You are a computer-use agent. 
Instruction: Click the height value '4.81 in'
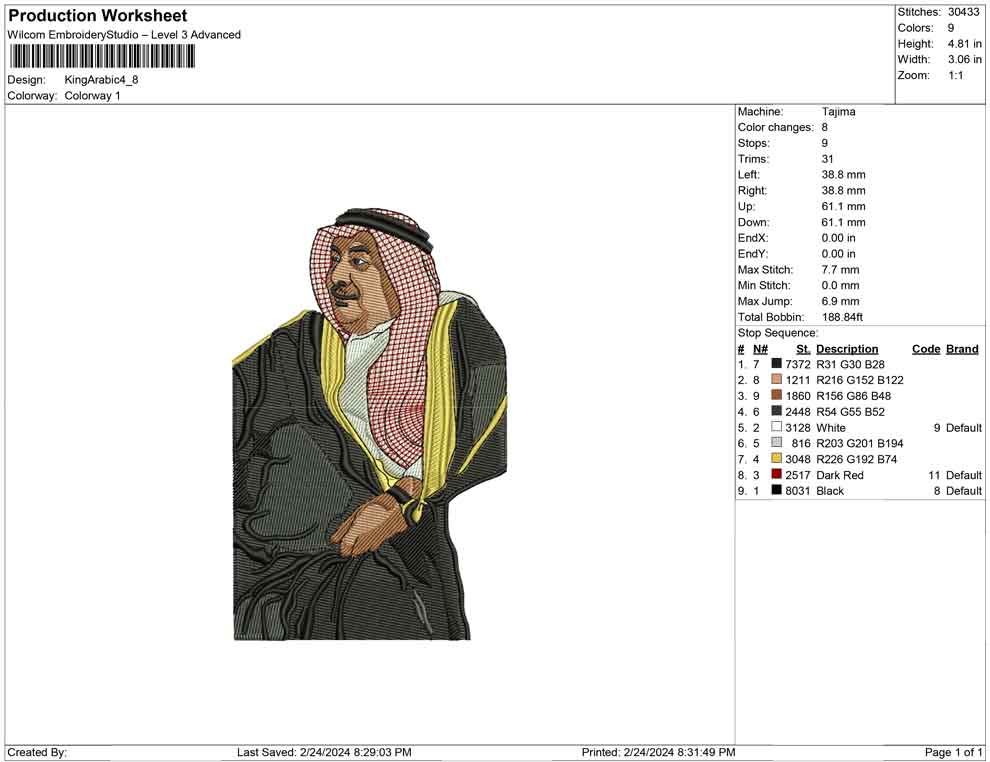click(x=964, y=44)
